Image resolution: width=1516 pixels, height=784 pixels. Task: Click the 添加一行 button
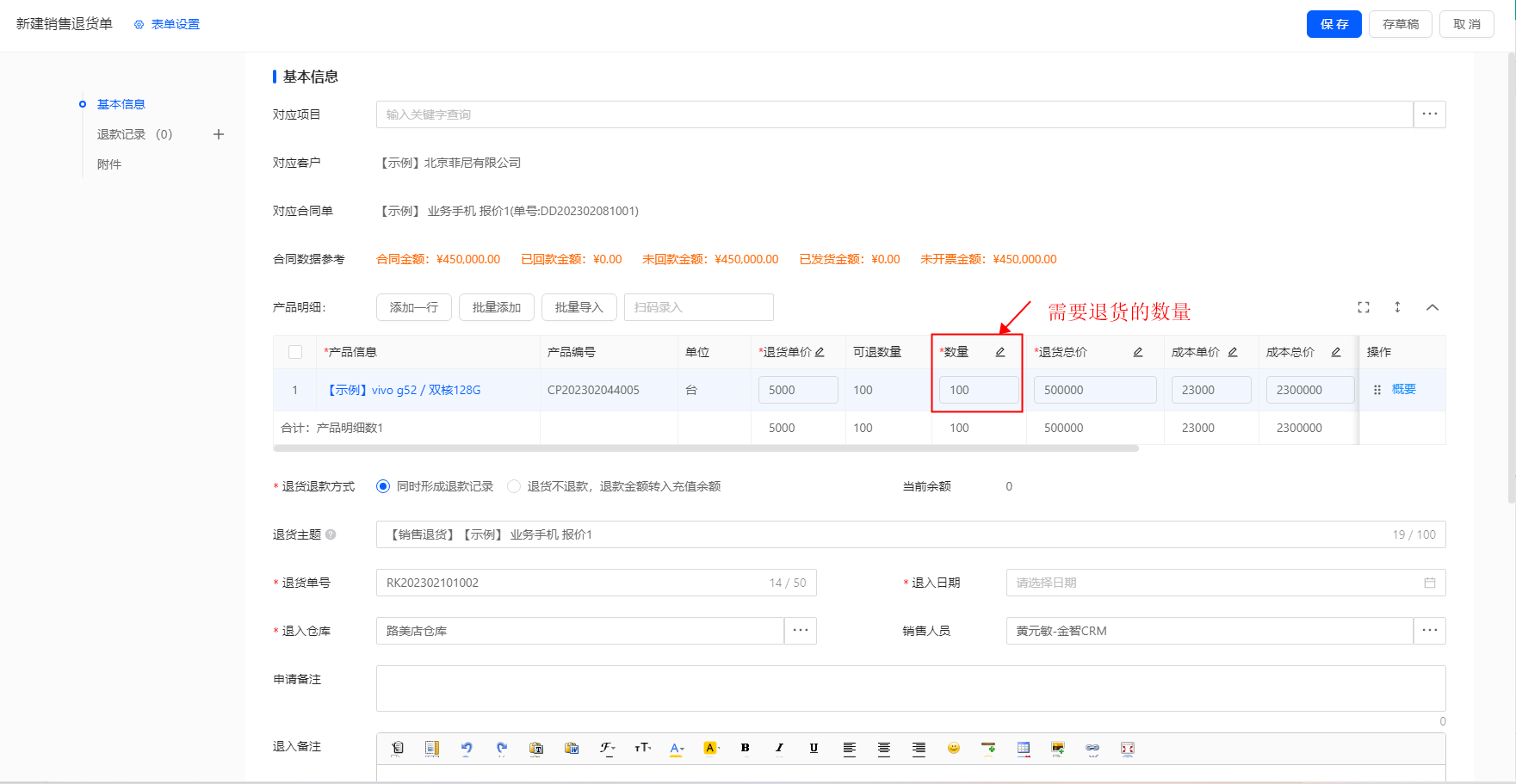point(414,307)
